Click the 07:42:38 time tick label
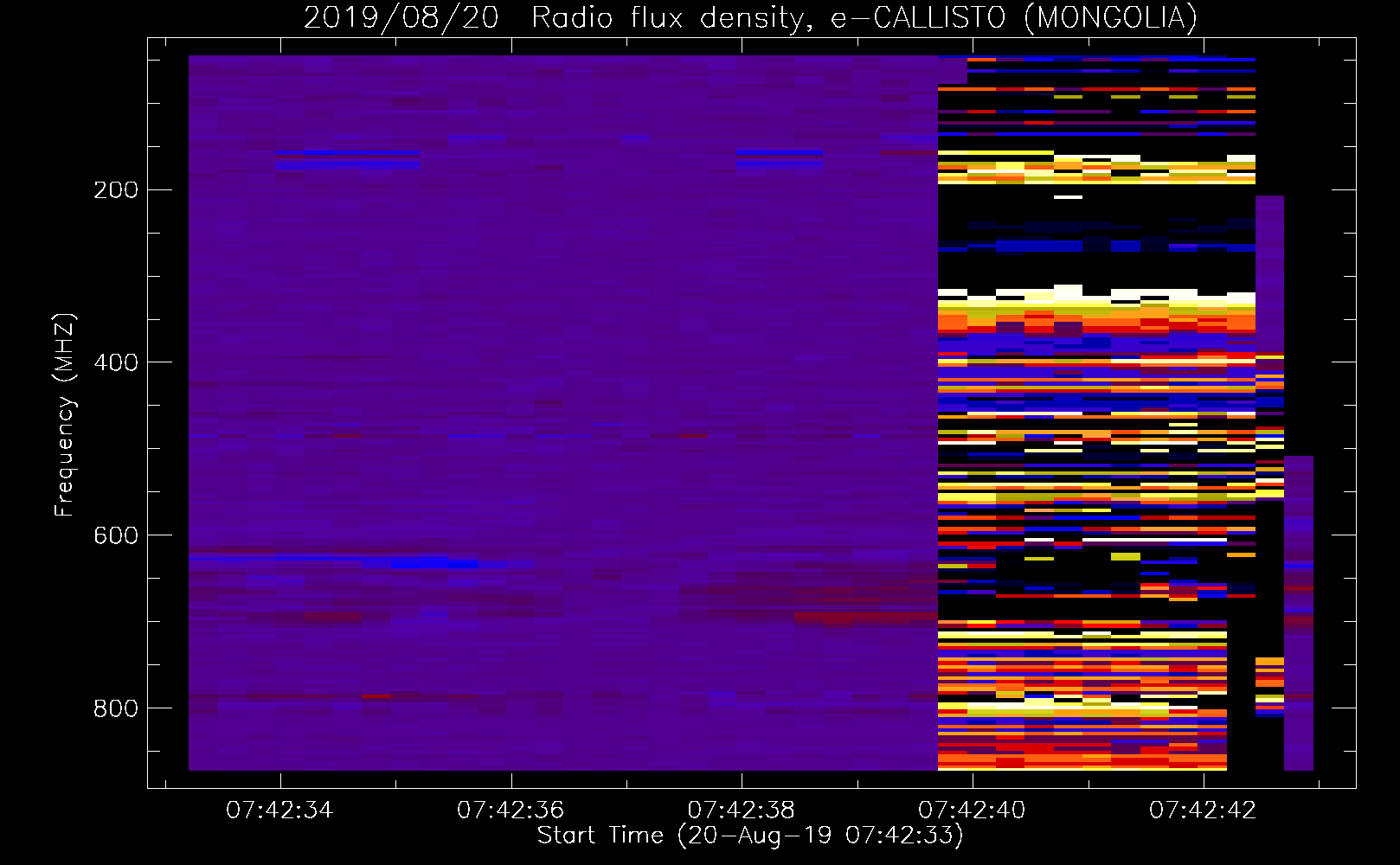 tap(742, 811)
